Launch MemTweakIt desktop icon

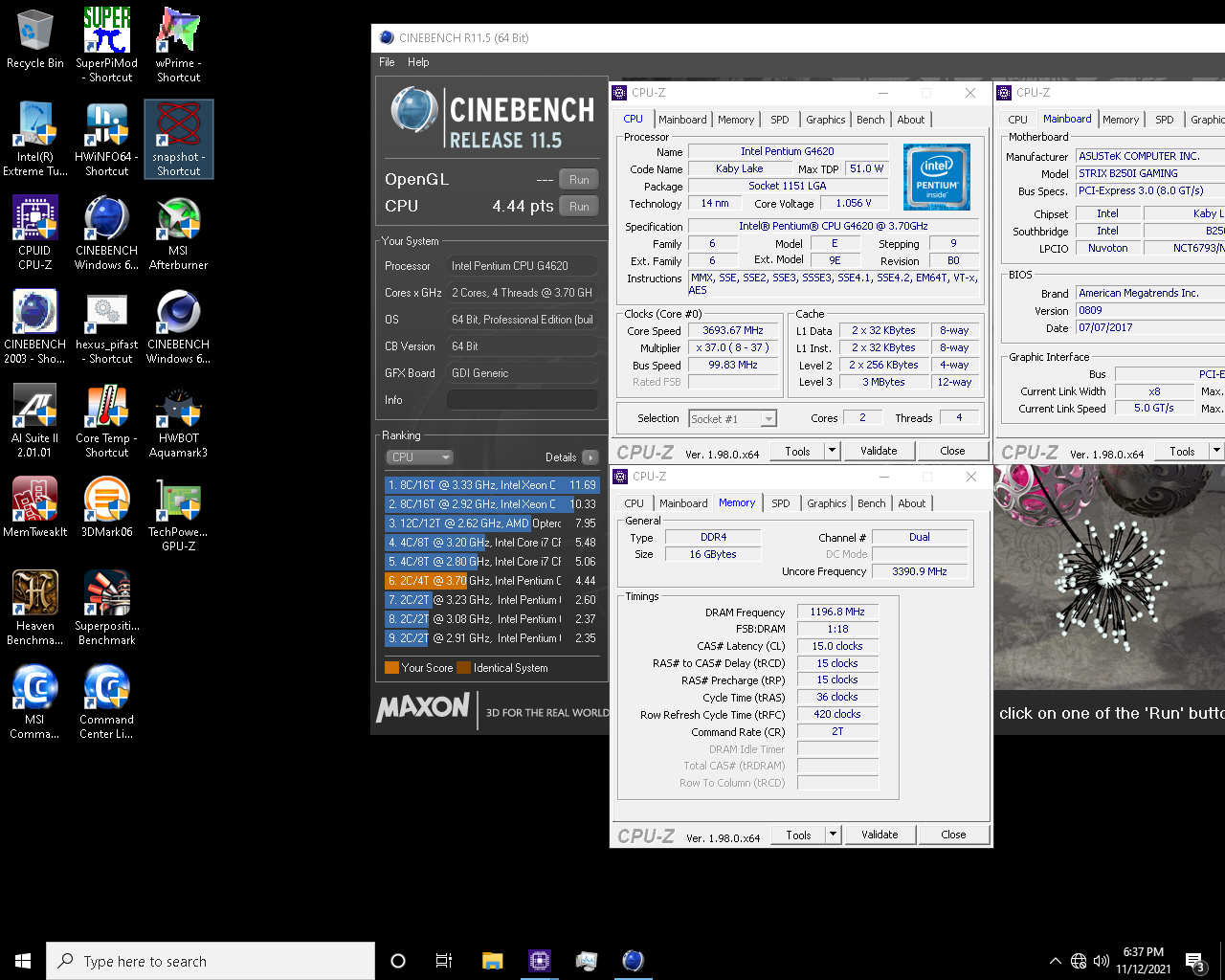click(x=35, y=507)
